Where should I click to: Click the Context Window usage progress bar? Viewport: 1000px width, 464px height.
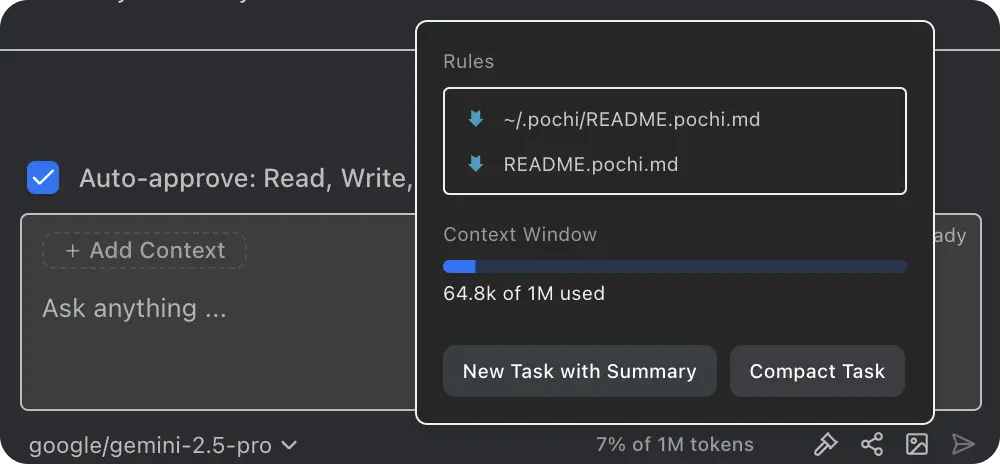pyautogui.click(x=675, y=266)
